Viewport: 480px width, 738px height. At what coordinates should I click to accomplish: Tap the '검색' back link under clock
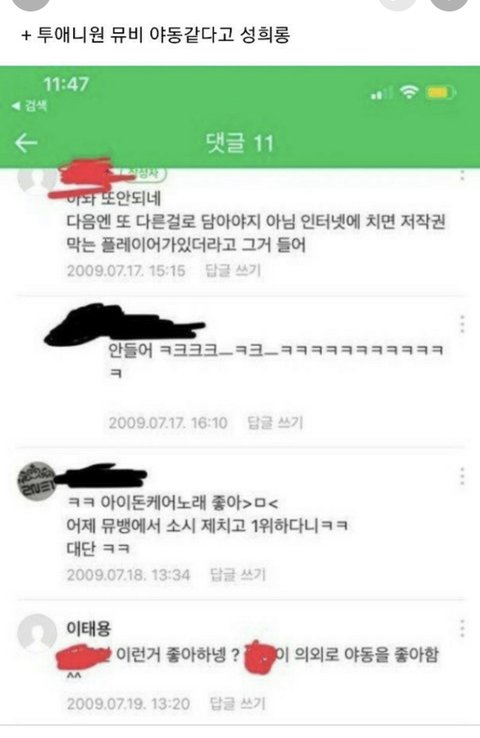30,106
